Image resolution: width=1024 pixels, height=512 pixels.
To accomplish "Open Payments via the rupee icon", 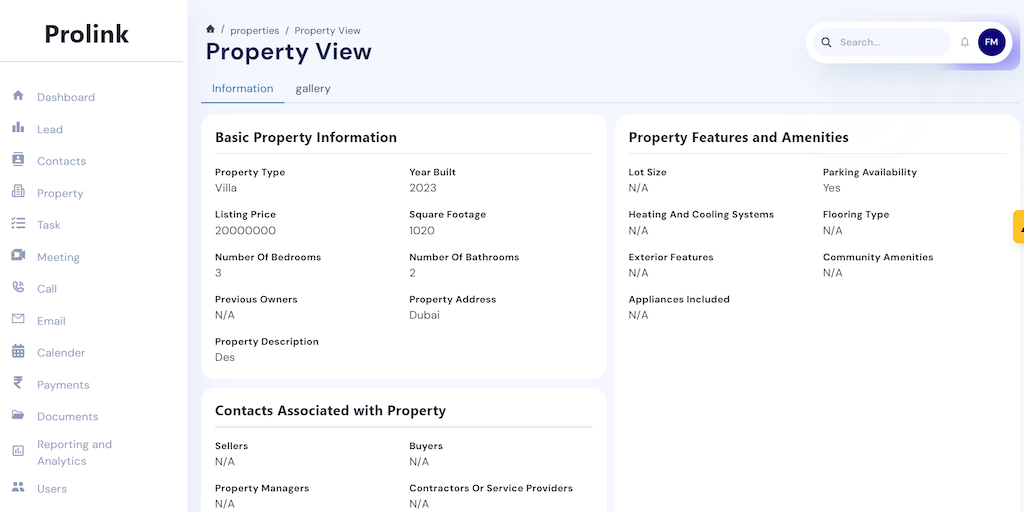I will 18,384.
